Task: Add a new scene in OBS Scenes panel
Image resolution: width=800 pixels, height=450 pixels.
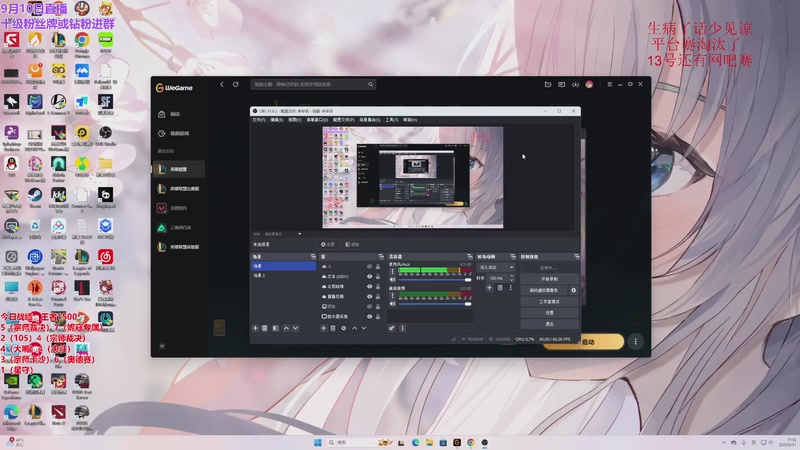Action: (x=255, y=328)
